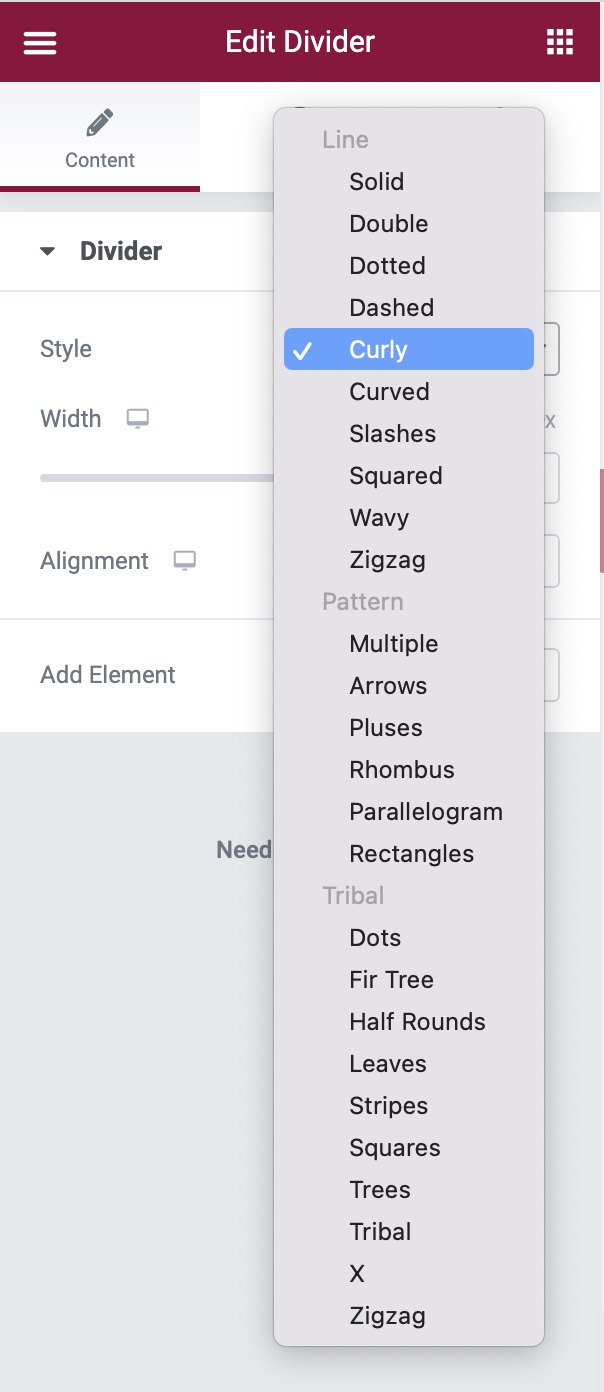Select Parallelogram pattern option
The width and height of the screenshot is (604, 1392).
[x=425, y=812]
